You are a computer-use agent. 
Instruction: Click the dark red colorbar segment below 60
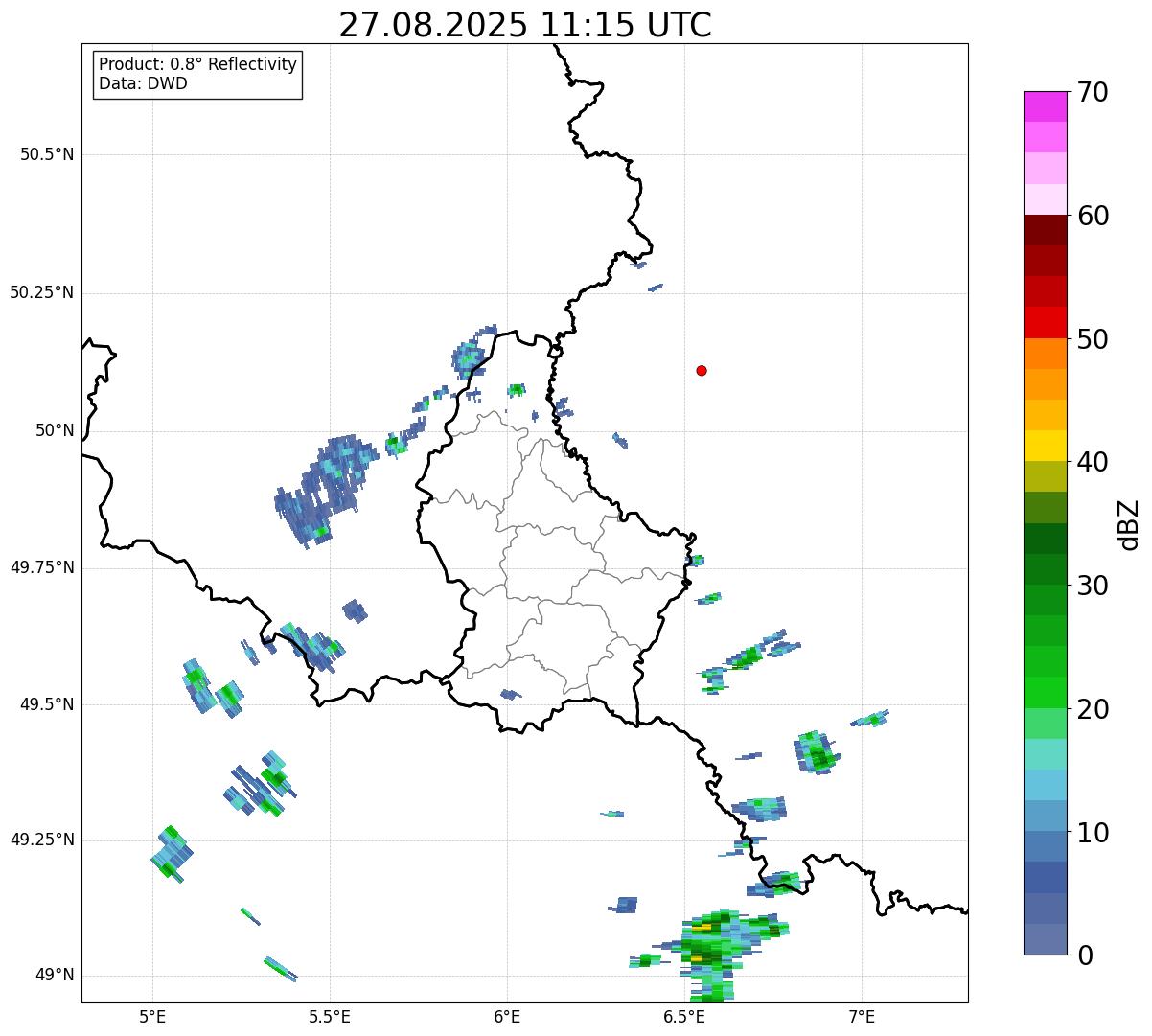1046,230
